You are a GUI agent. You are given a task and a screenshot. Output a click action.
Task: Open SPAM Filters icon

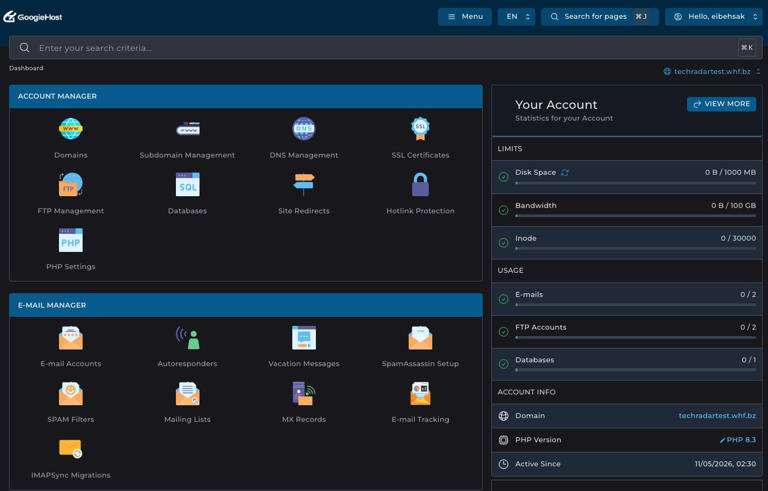[71, 393]
